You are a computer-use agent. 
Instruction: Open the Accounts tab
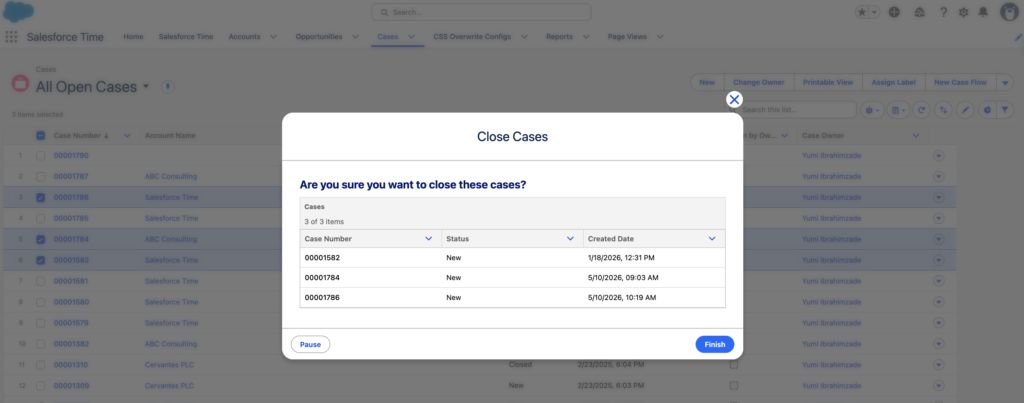tap(244, 37)
